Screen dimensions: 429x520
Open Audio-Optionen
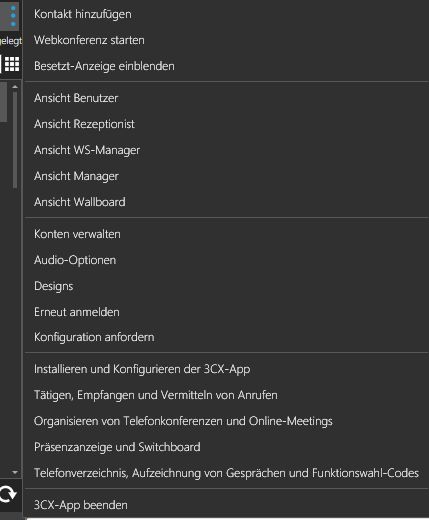(226, 260)
